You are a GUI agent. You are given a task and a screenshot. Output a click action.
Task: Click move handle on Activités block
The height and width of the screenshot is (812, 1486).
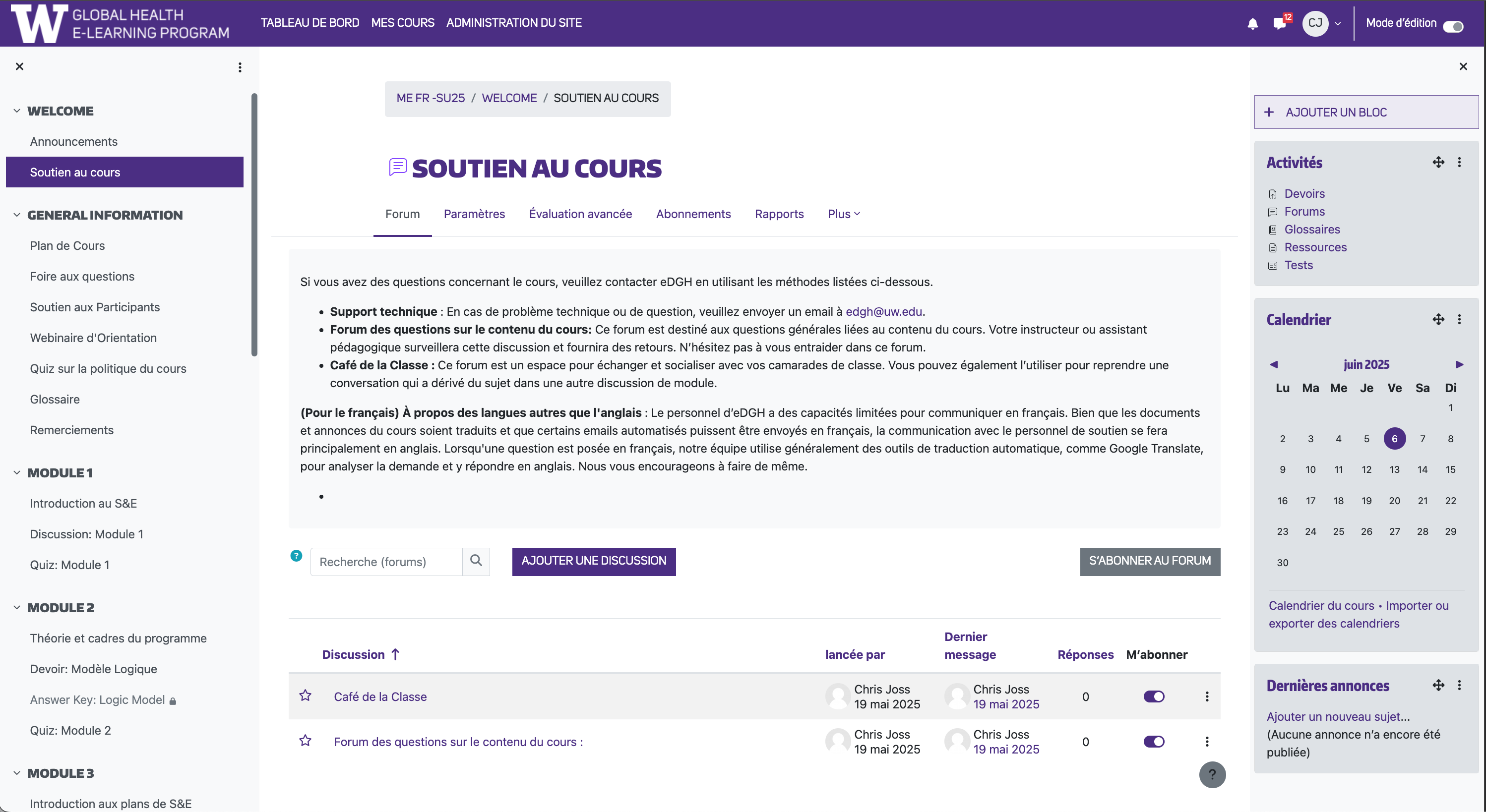1438,163
